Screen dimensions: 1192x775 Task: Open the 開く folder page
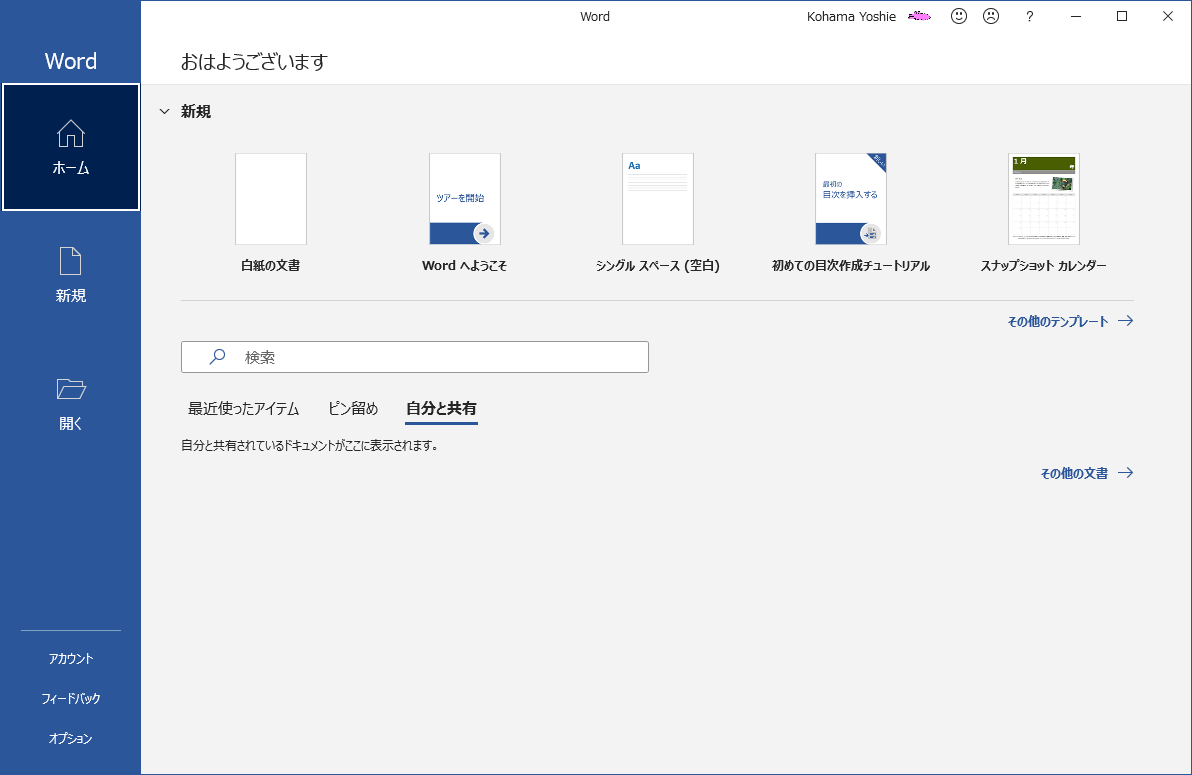click(71, 403)
